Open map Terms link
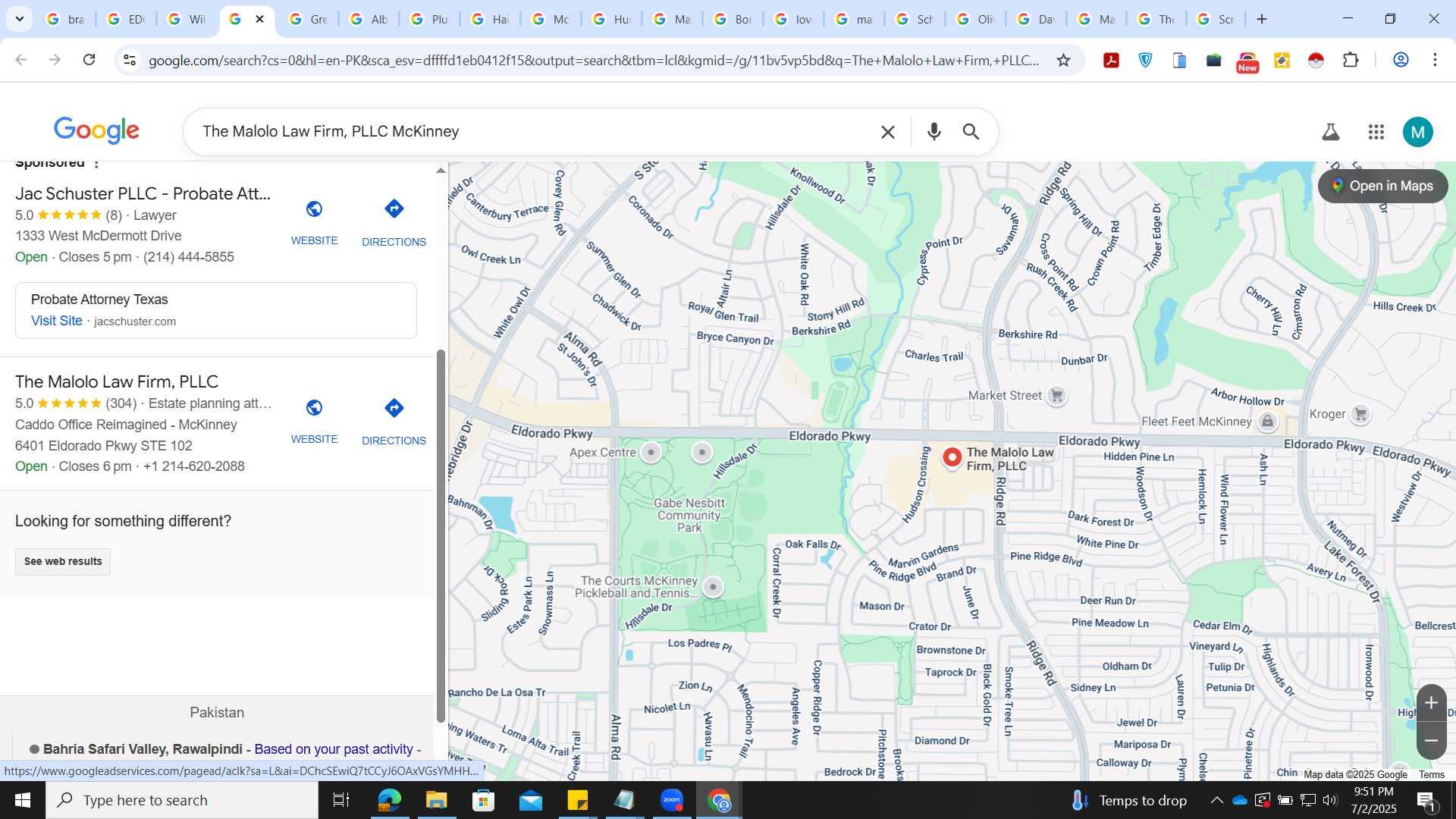This screenshot has width=1456, height=819. [x=1431, y=774]
